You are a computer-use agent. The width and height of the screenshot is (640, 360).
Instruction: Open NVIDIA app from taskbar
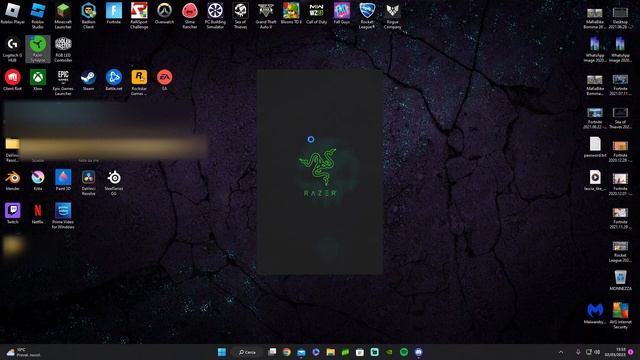pyautogui.click(x=389, y=352)
